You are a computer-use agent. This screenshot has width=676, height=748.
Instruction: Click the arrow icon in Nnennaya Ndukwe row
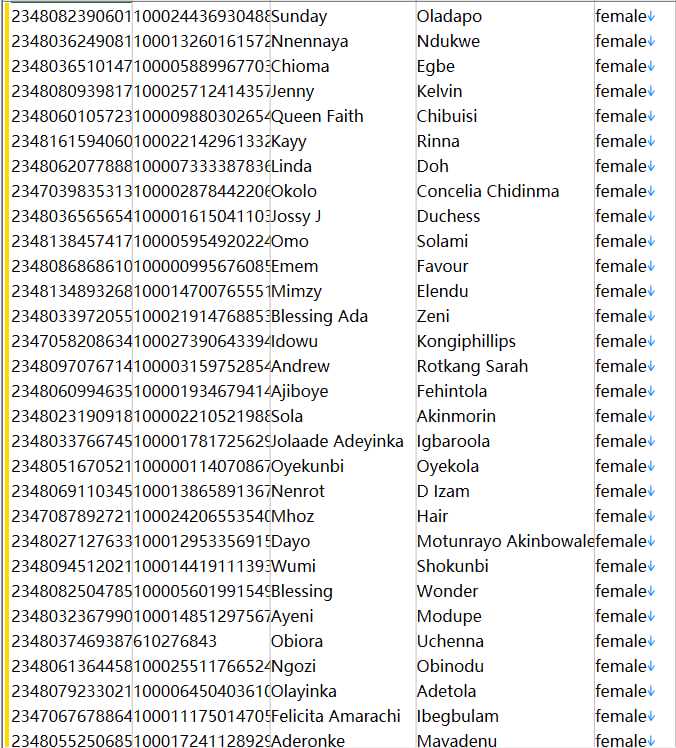[651, 42]
